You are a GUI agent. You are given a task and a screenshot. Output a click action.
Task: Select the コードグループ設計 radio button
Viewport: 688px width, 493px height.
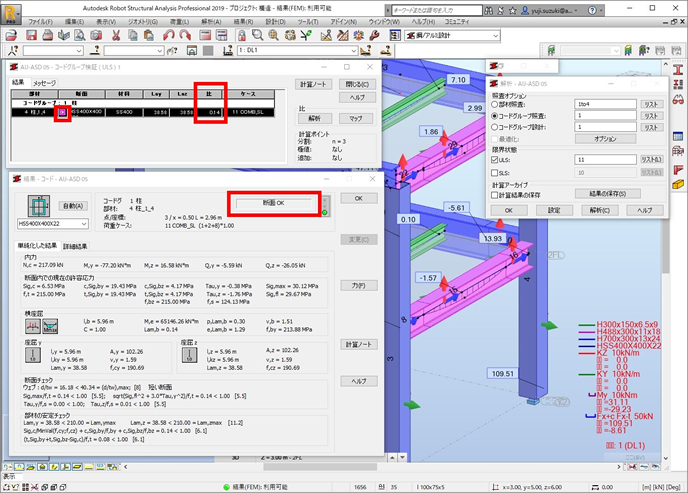tap(494, 127)
